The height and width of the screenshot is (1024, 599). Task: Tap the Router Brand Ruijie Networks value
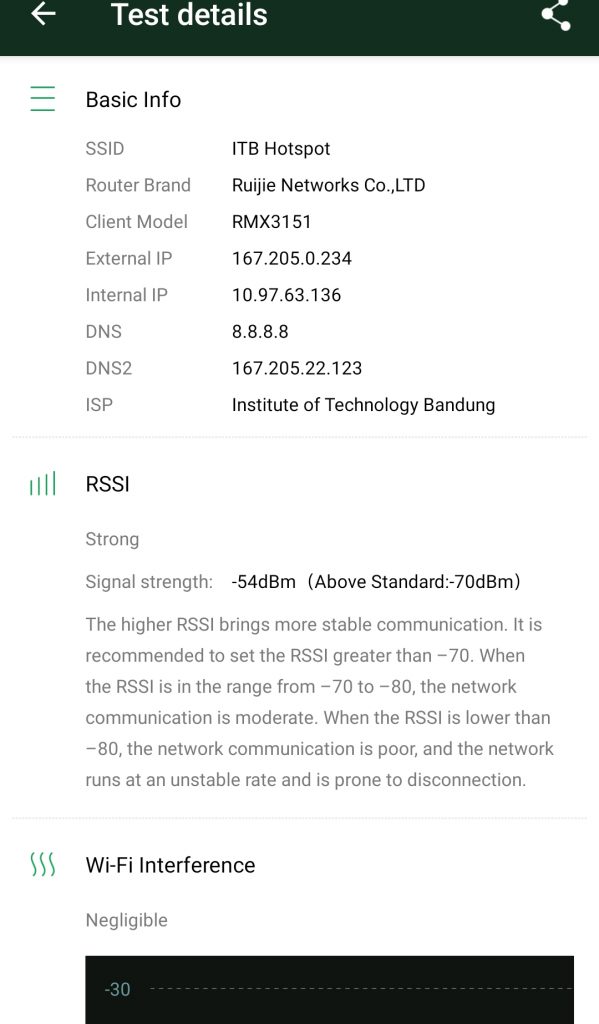[x=329, y=185]
